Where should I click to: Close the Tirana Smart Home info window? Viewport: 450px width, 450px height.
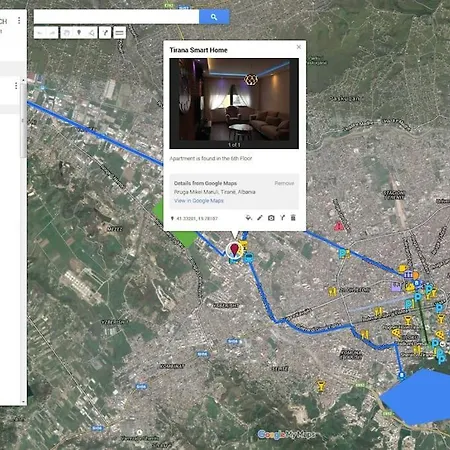click(299, 47)
